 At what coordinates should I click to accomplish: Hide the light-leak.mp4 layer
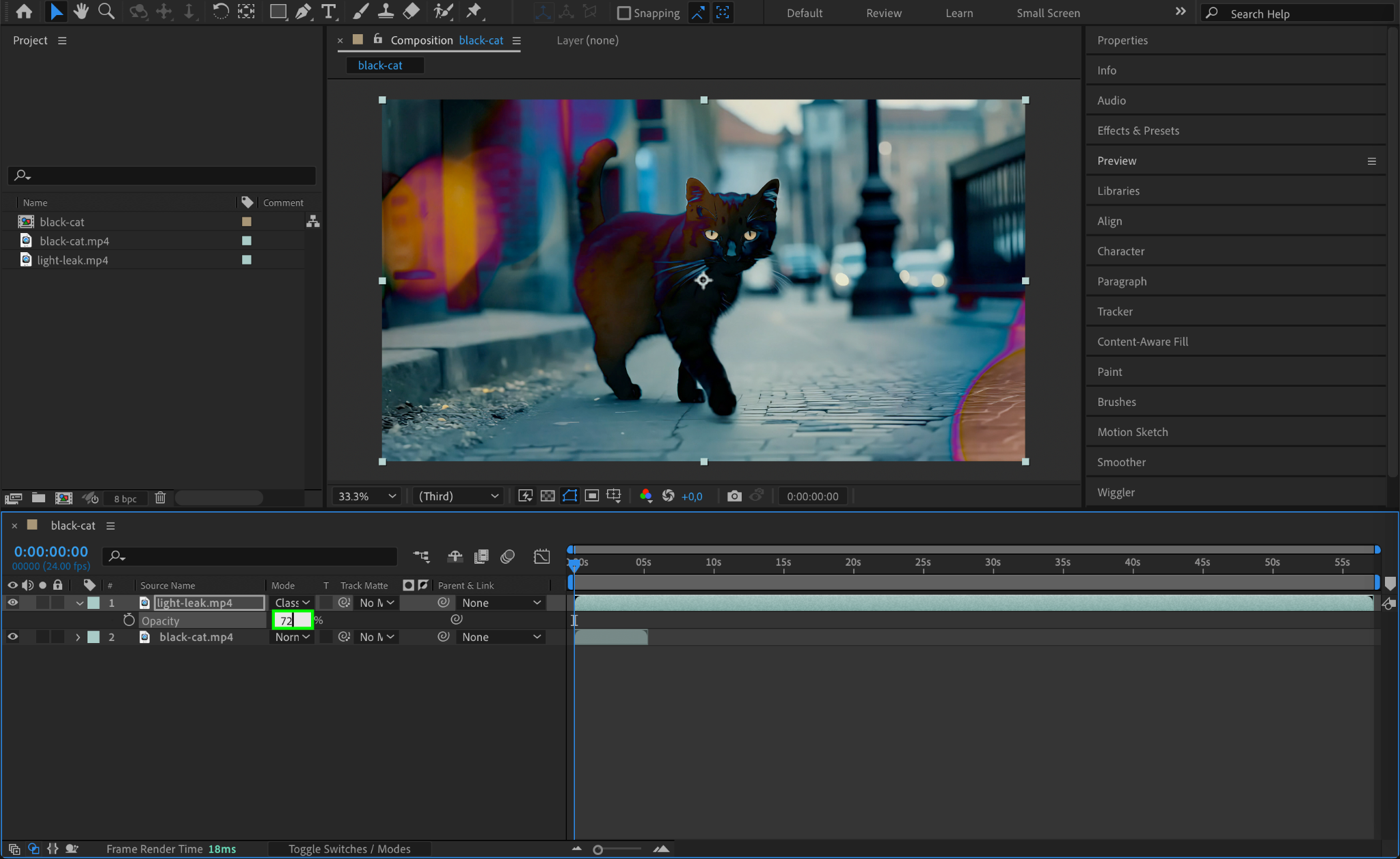(x=12, y=603)
